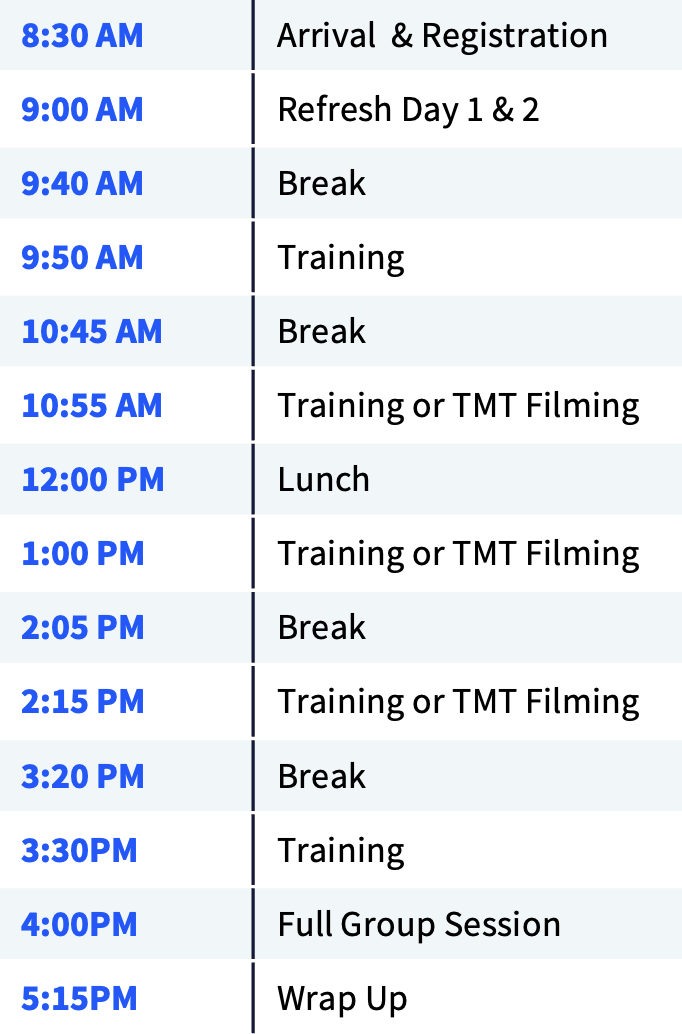Click the 4:00PM time label
This screenshot has width=682, height=1034.
[x=79, y=925]
